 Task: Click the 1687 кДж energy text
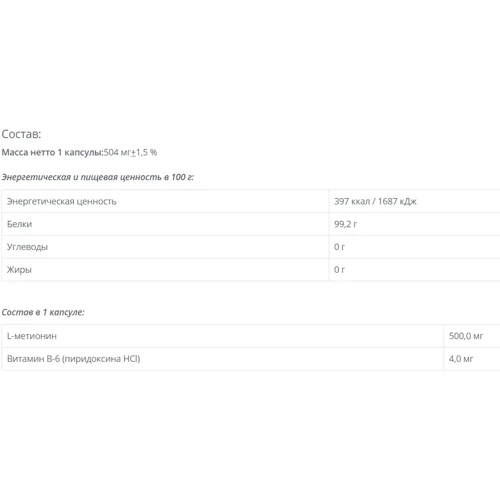click(x=397, y=201)
